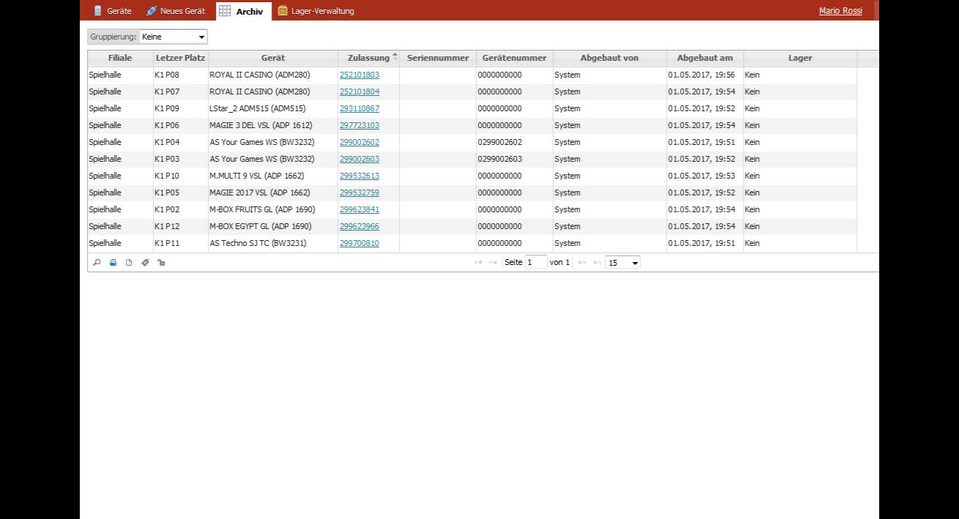Sort by Letzer Platz column header
Viewport: 959px width, 519px height.
pyautogui.click(x=180, y=58)
